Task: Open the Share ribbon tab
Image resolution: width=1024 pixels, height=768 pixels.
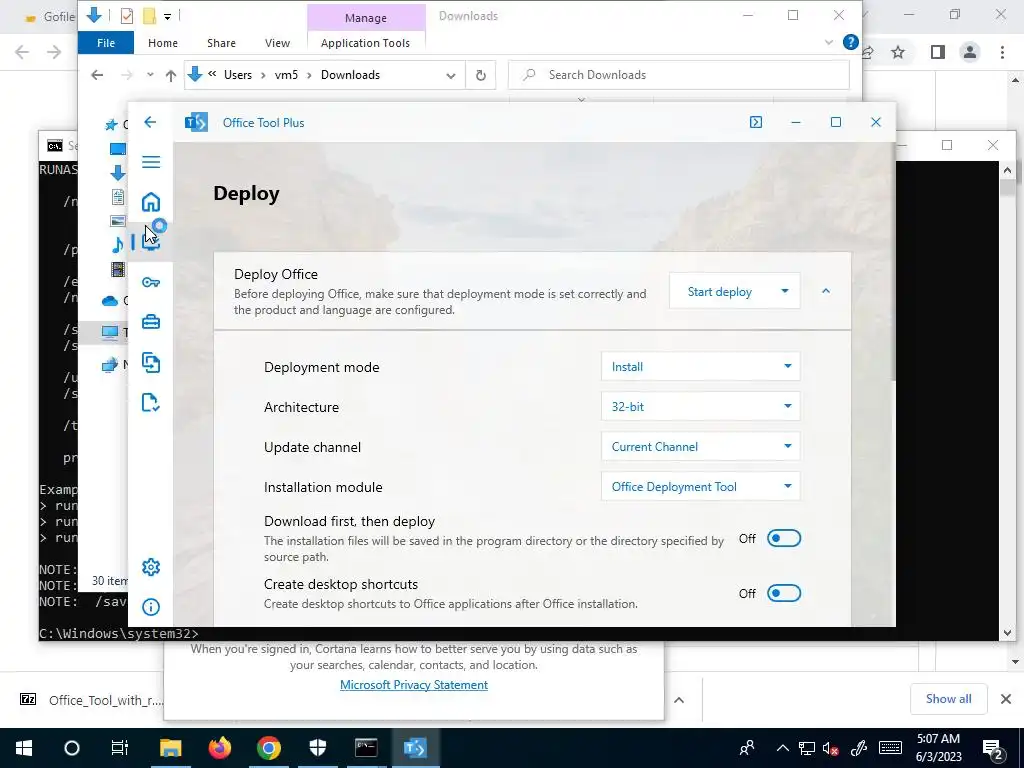Action: tap(221, 43)
